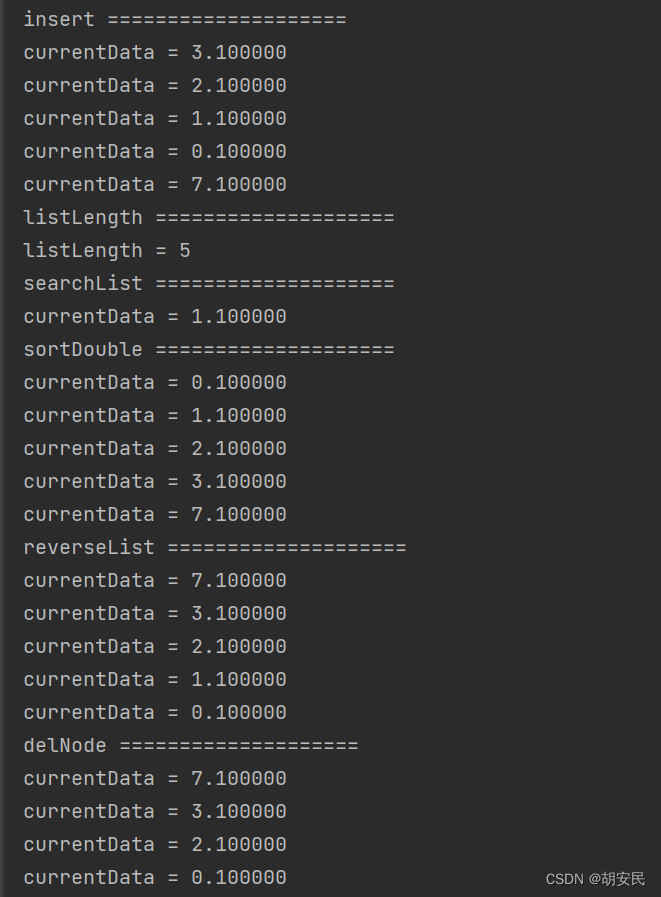The image size is (661, 897).
Task: Select the 7.100000 line in insert section
Action: pyautogui.click(x=155, y=184)
